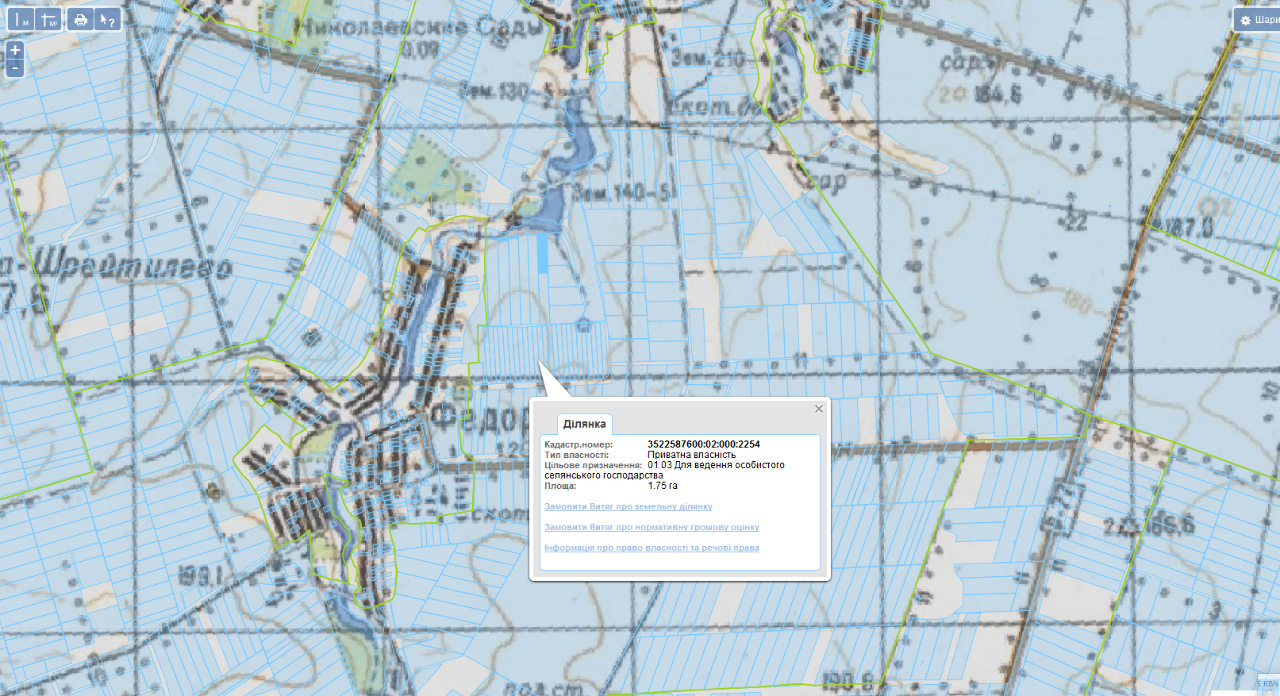Select the identify cursor question-mark tool
This screenshot has height=696, width=1280.
coord(107,20)
